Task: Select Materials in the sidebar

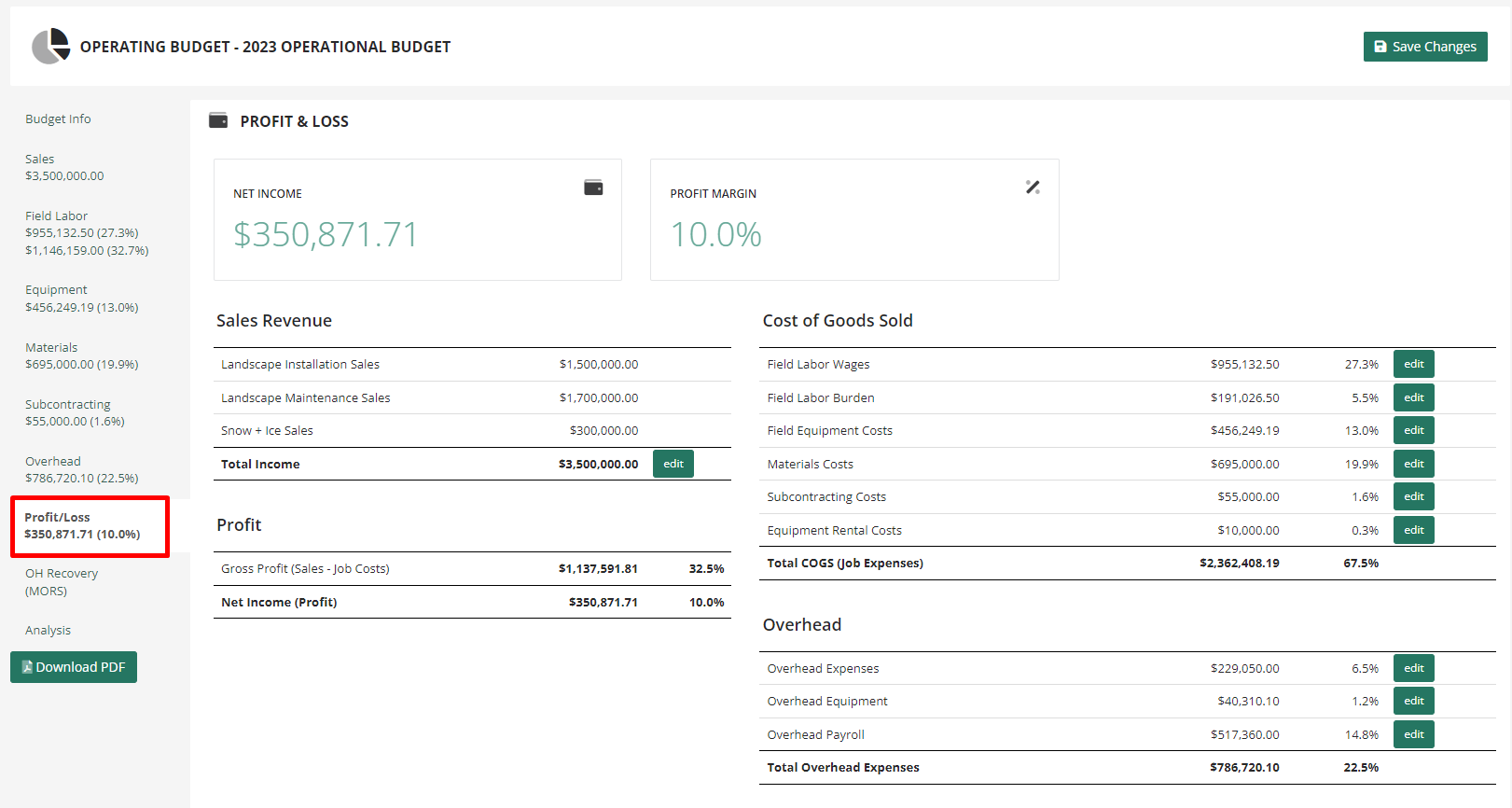Action: pos(82,355)
